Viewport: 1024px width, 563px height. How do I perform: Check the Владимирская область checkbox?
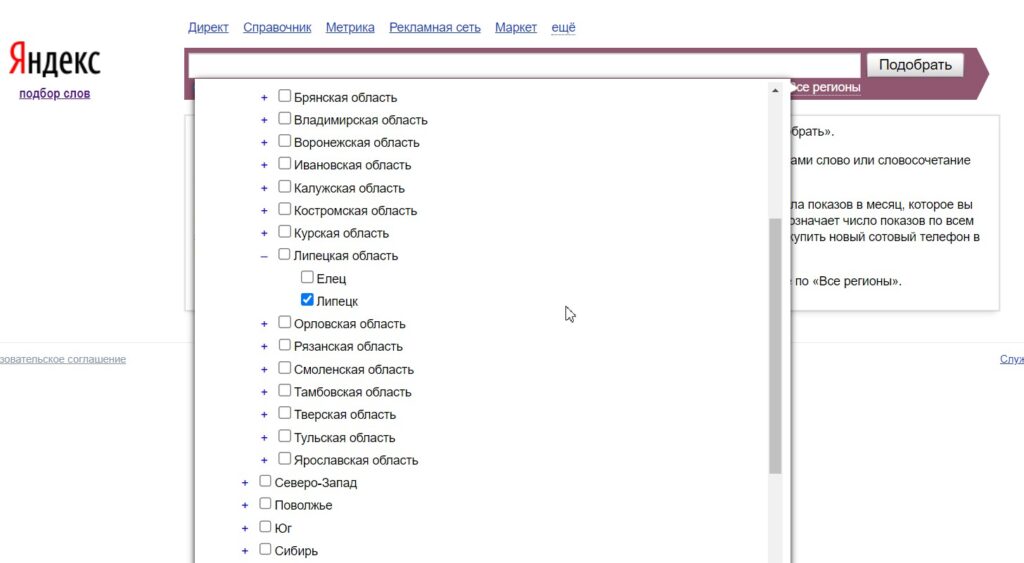click(284, 118)
